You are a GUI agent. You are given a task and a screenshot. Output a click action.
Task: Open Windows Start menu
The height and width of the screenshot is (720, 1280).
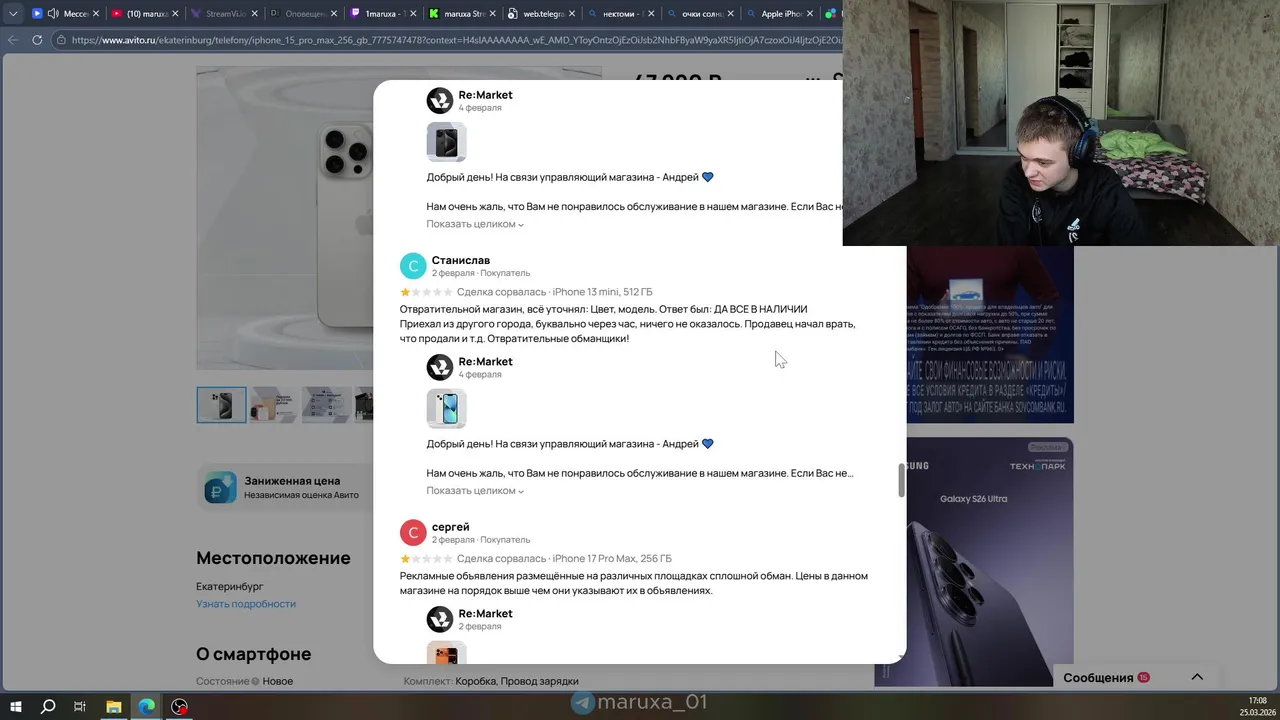click(x=16, y=706)
